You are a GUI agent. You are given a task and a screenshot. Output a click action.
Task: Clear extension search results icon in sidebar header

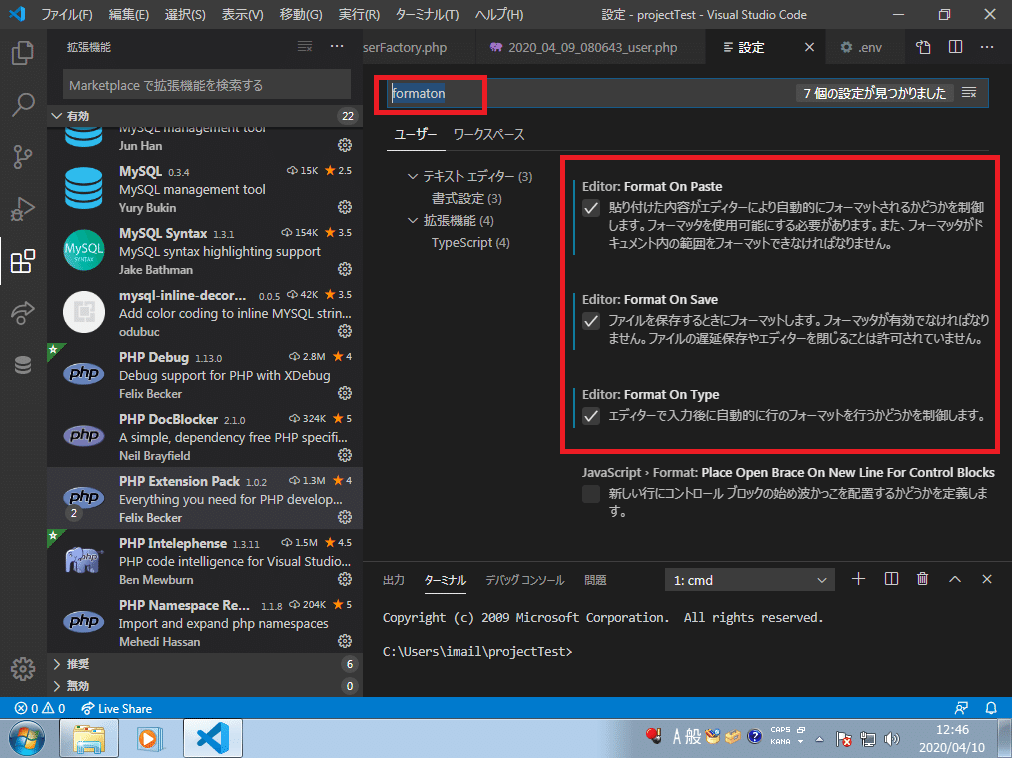(x=305, y=46)
